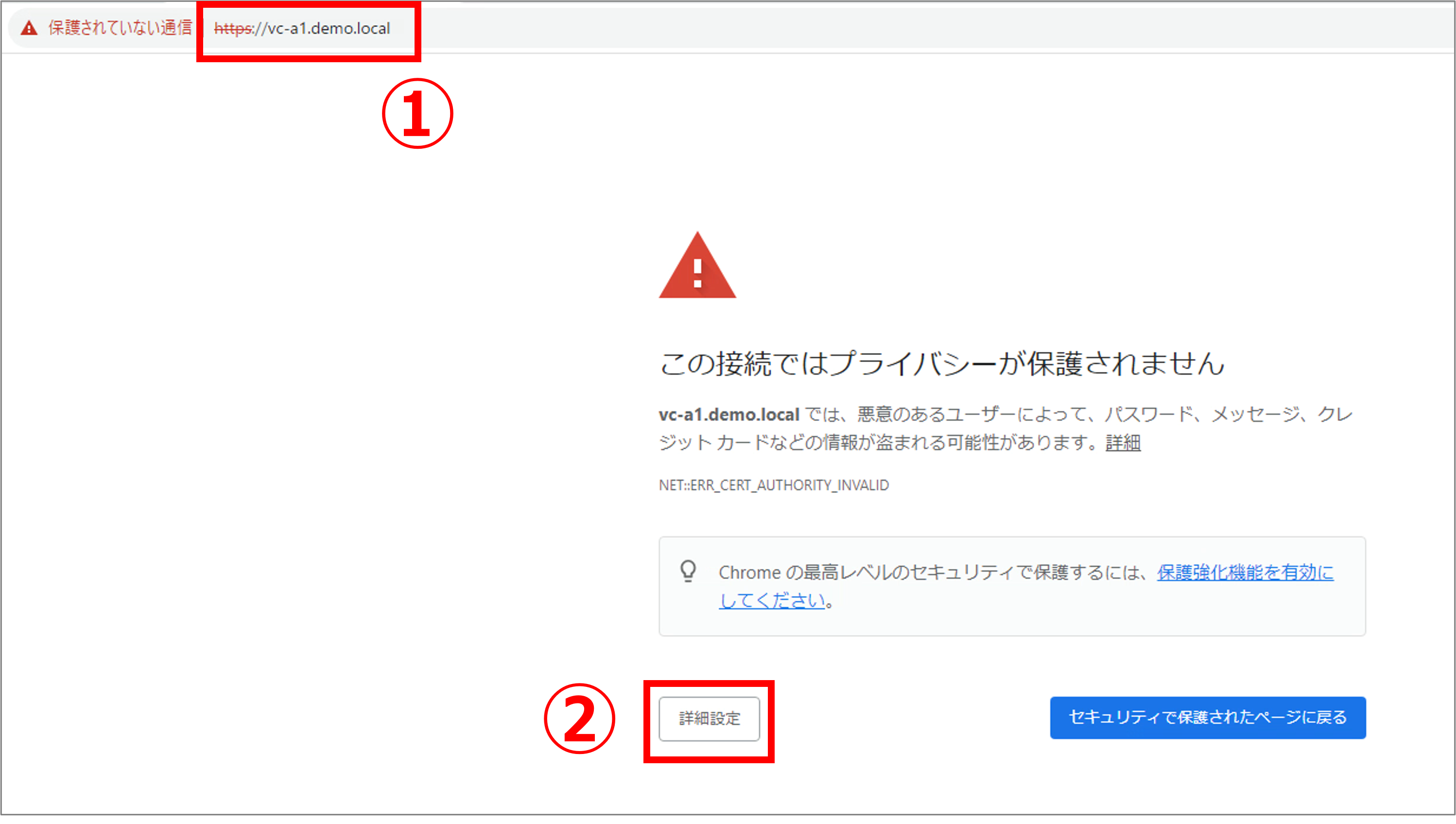The image size is (1456, 824).
Task: Click the 保護されていない通信 security label
Action: pyautogui.click(x=120, y=28)
